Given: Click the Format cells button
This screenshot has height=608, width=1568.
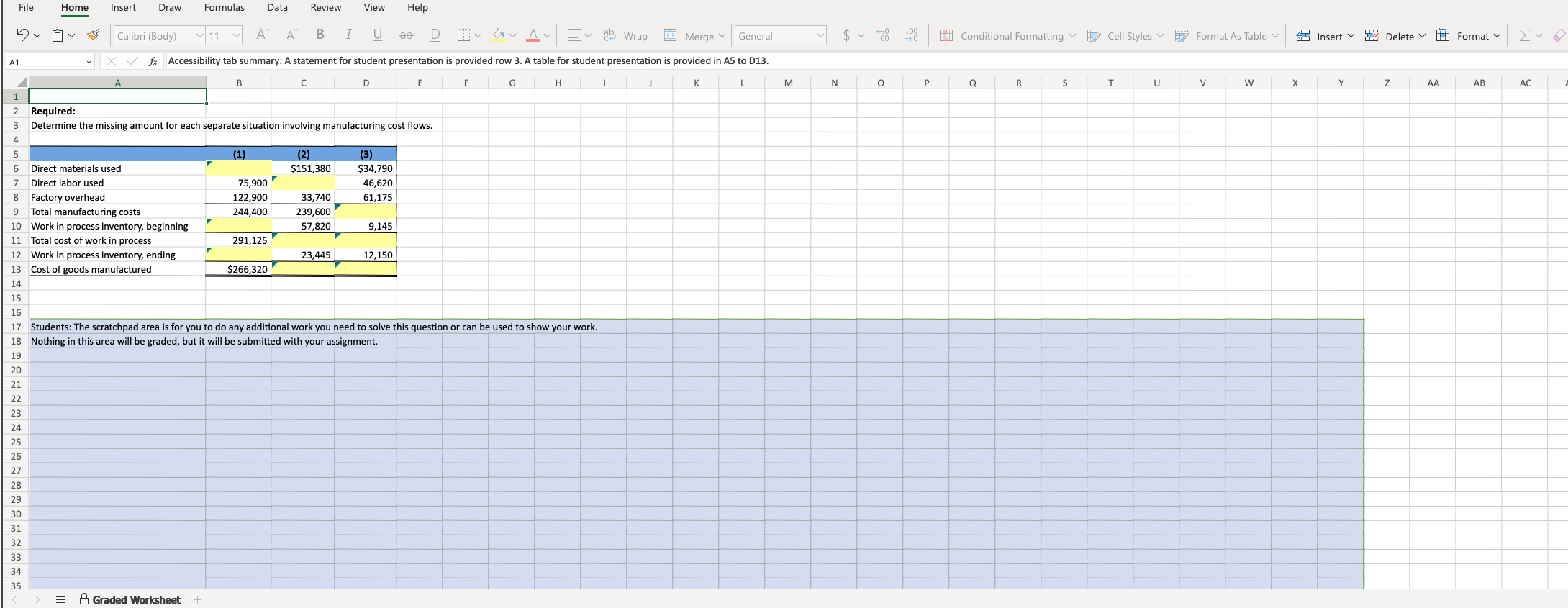Looking at the screenshot, I should click(1468, 35).
